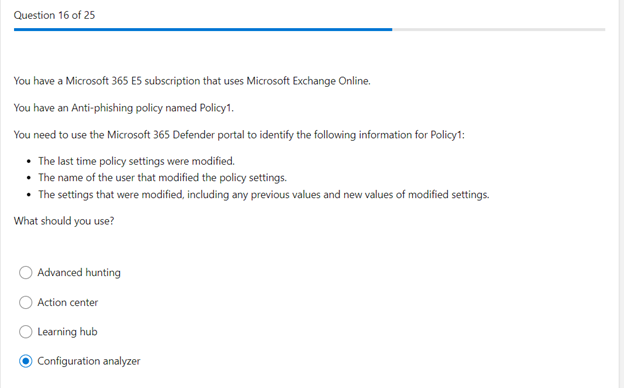Image resolution: width=624 pixels, height=388 pixels.
Task: Click the What should you use prompt
Action: click(64, 221)
